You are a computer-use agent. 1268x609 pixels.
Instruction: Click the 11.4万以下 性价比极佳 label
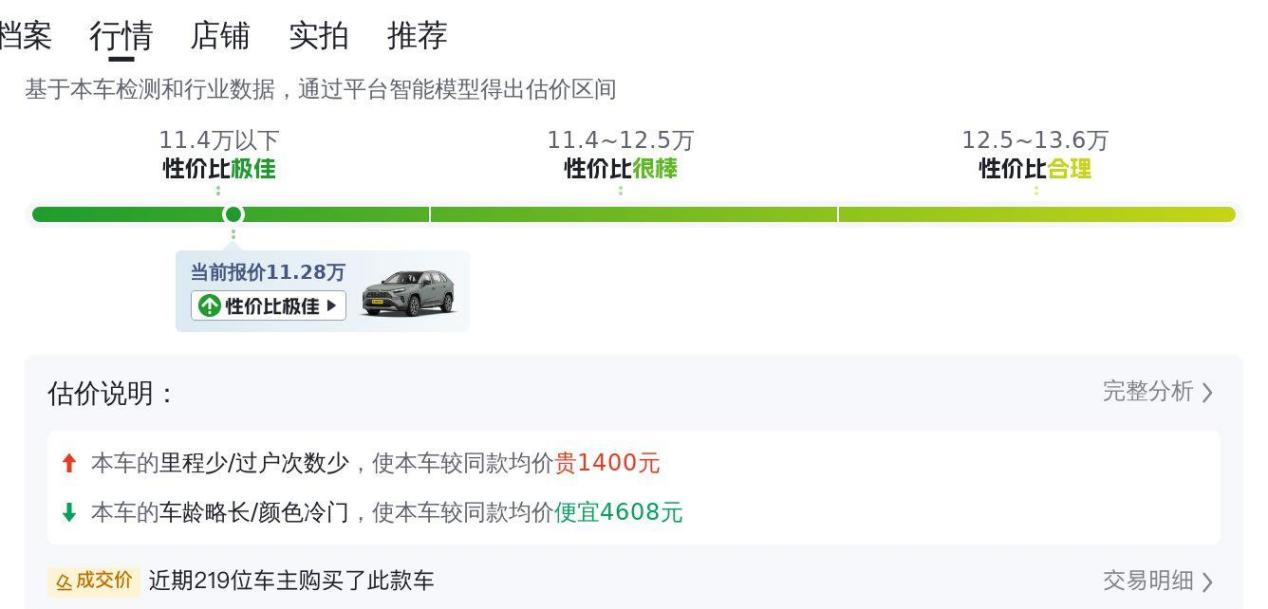coord(219,155)
